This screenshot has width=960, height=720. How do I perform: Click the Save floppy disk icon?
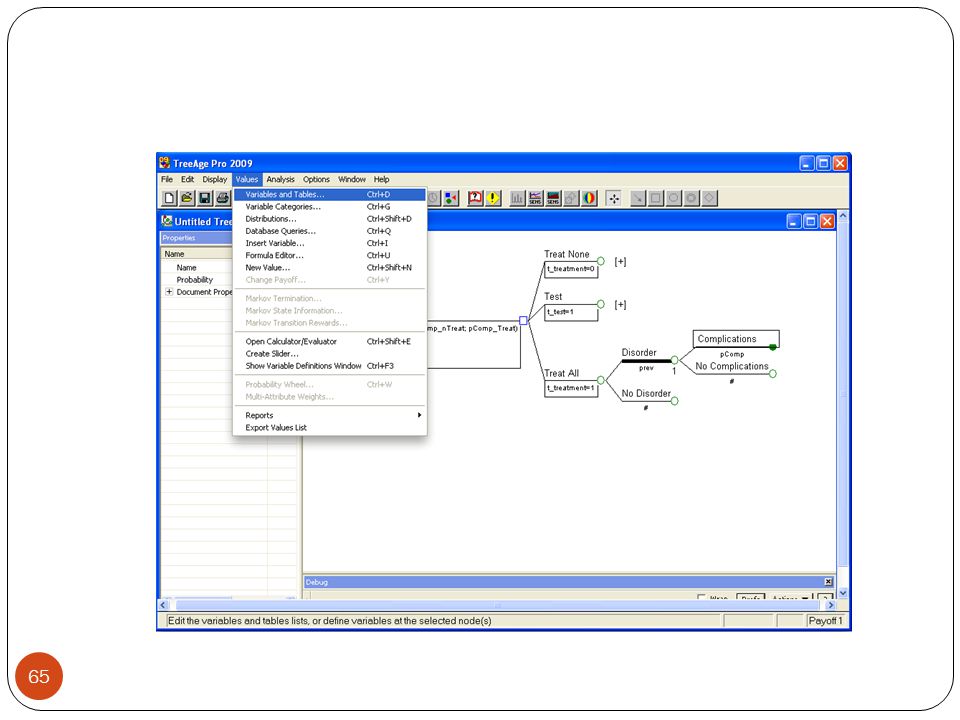pyautogui.click(x=205, y=198)
